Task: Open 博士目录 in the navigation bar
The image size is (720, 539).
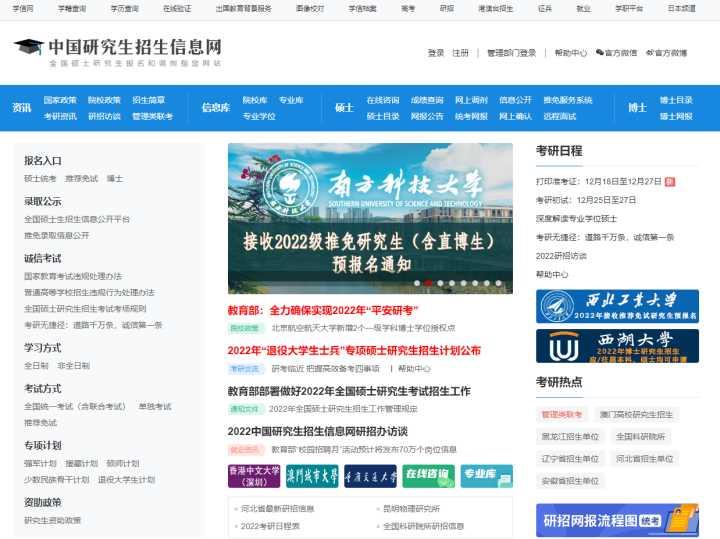Action: tap(676, 100)
